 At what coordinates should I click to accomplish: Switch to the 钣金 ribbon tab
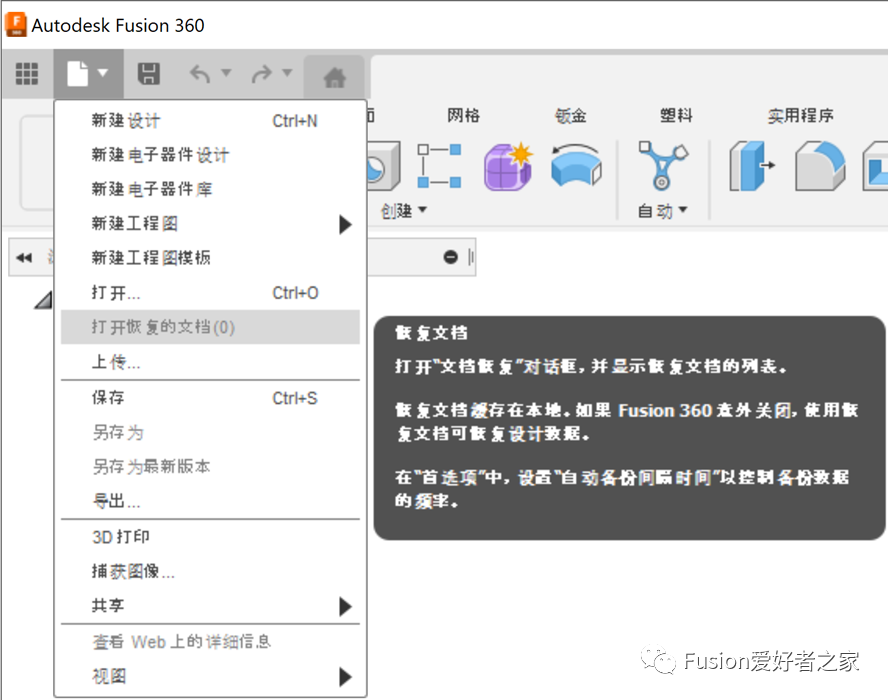[x=570, y=116]
